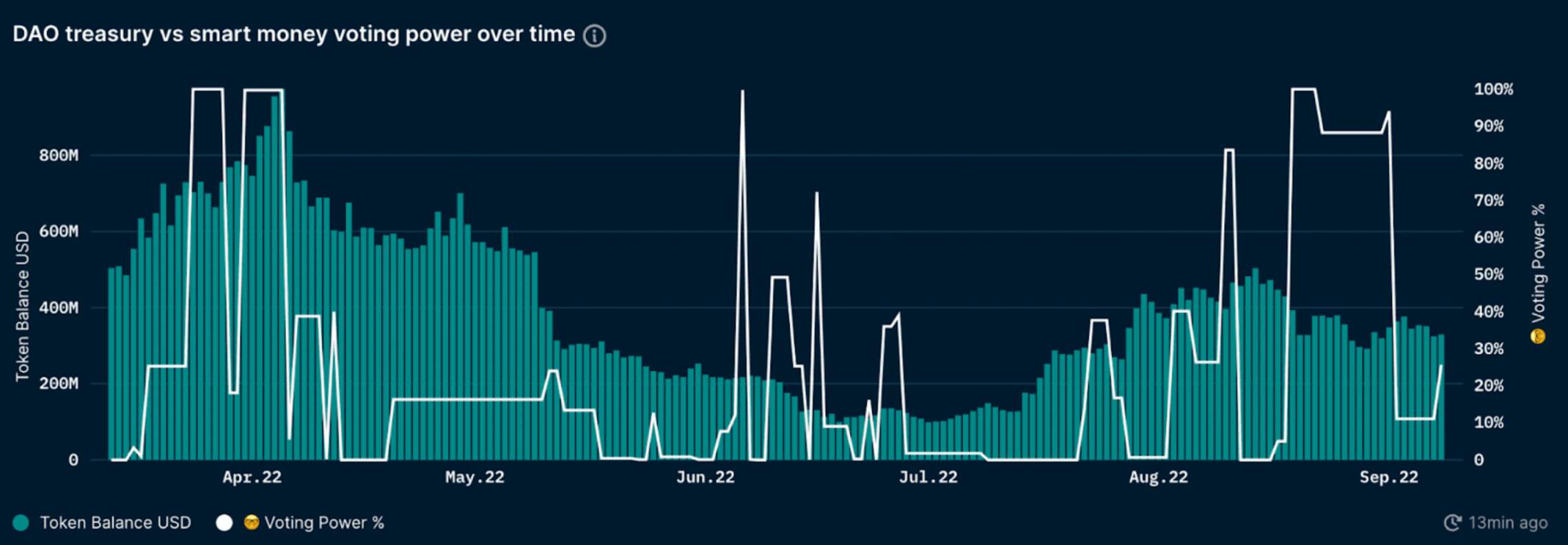Click the info icon beside the chart title

coord(594,36)
